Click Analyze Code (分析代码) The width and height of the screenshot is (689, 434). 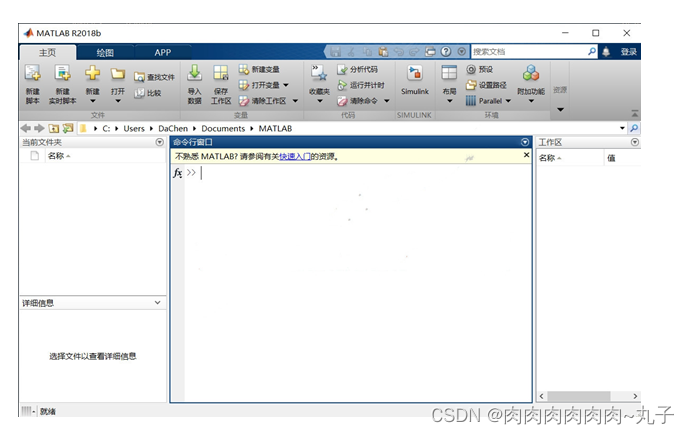[x=357, y=69]
